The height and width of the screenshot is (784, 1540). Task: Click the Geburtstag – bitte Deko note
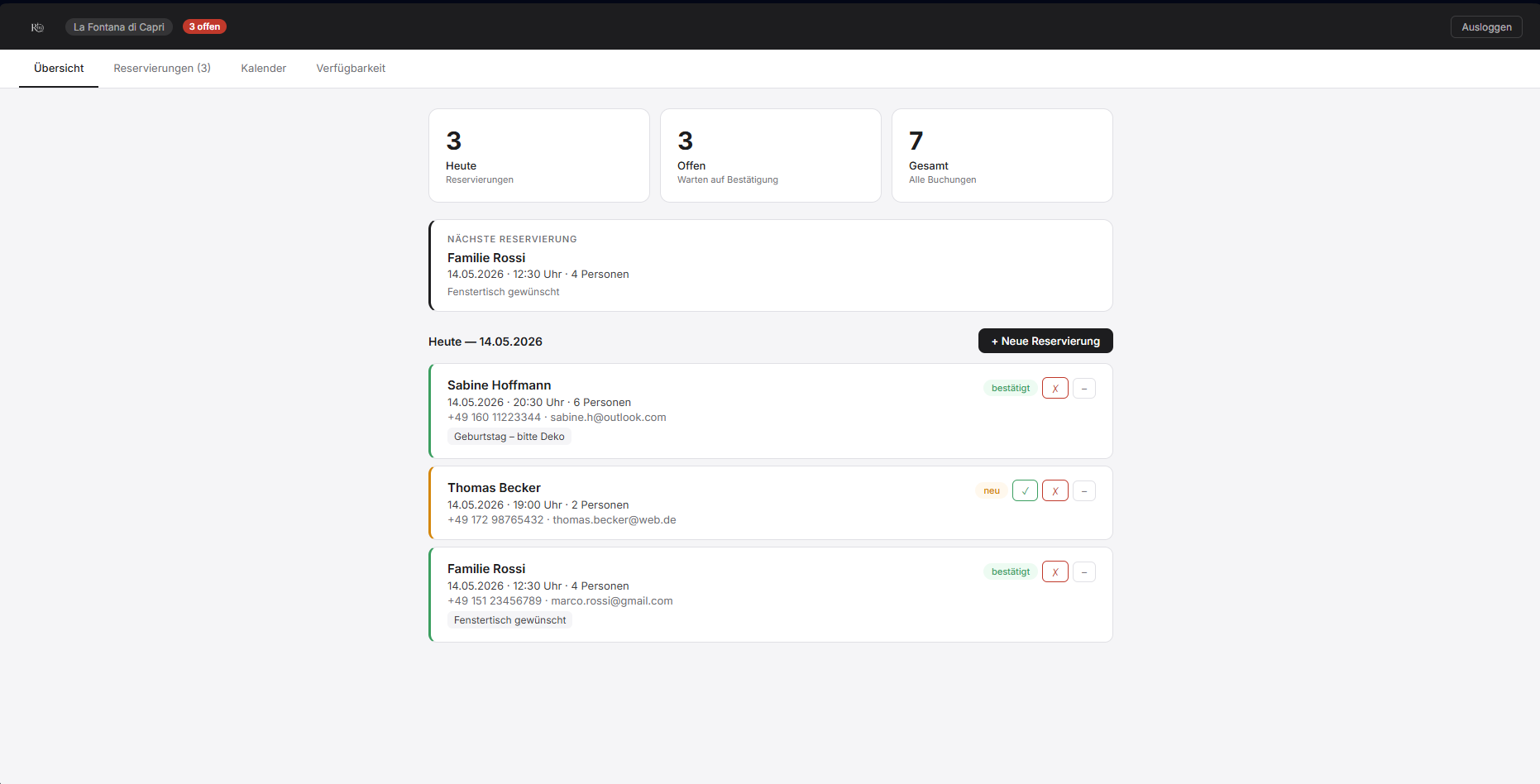[509, 437]
